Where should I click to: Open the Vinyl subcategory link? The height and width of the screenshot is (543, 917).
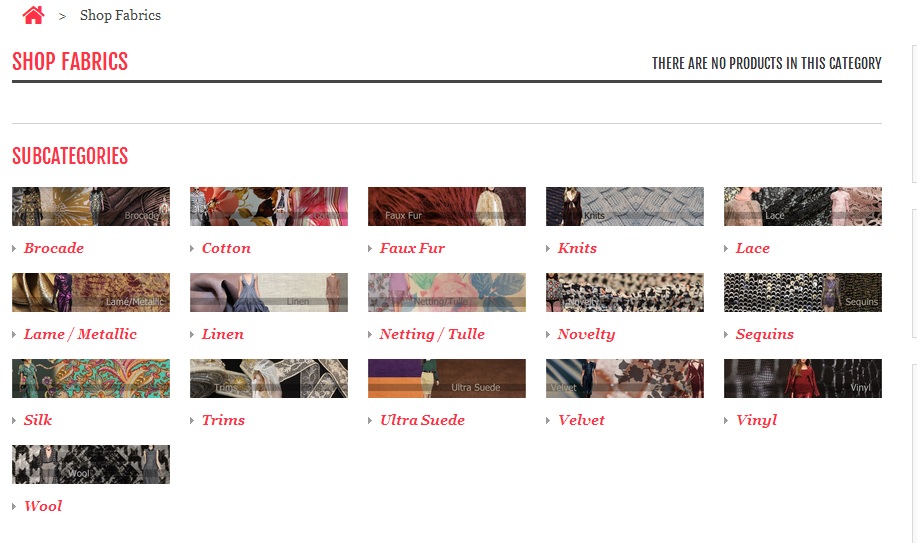pyautogui.click(x=757, y=420)
